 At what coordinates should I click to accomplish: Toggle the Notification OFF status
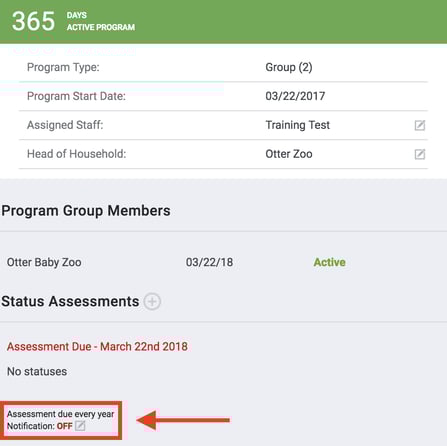65,426
